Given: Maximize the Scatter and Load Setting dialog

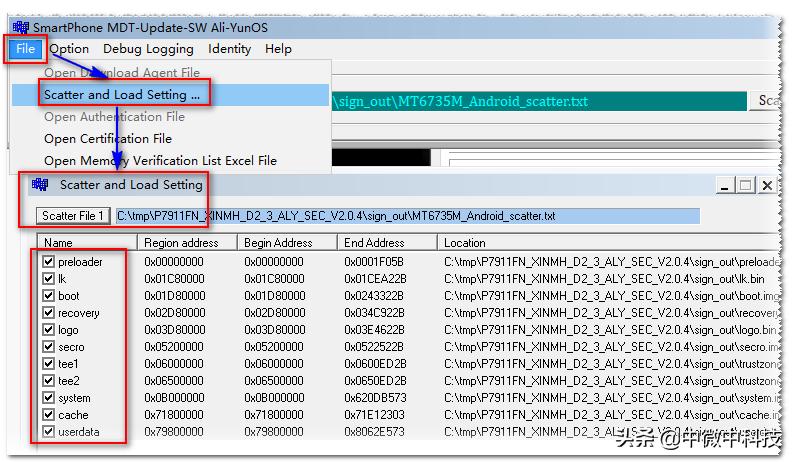Looking at the screenshot, I should pyautogui.click(x=746, y=185).
